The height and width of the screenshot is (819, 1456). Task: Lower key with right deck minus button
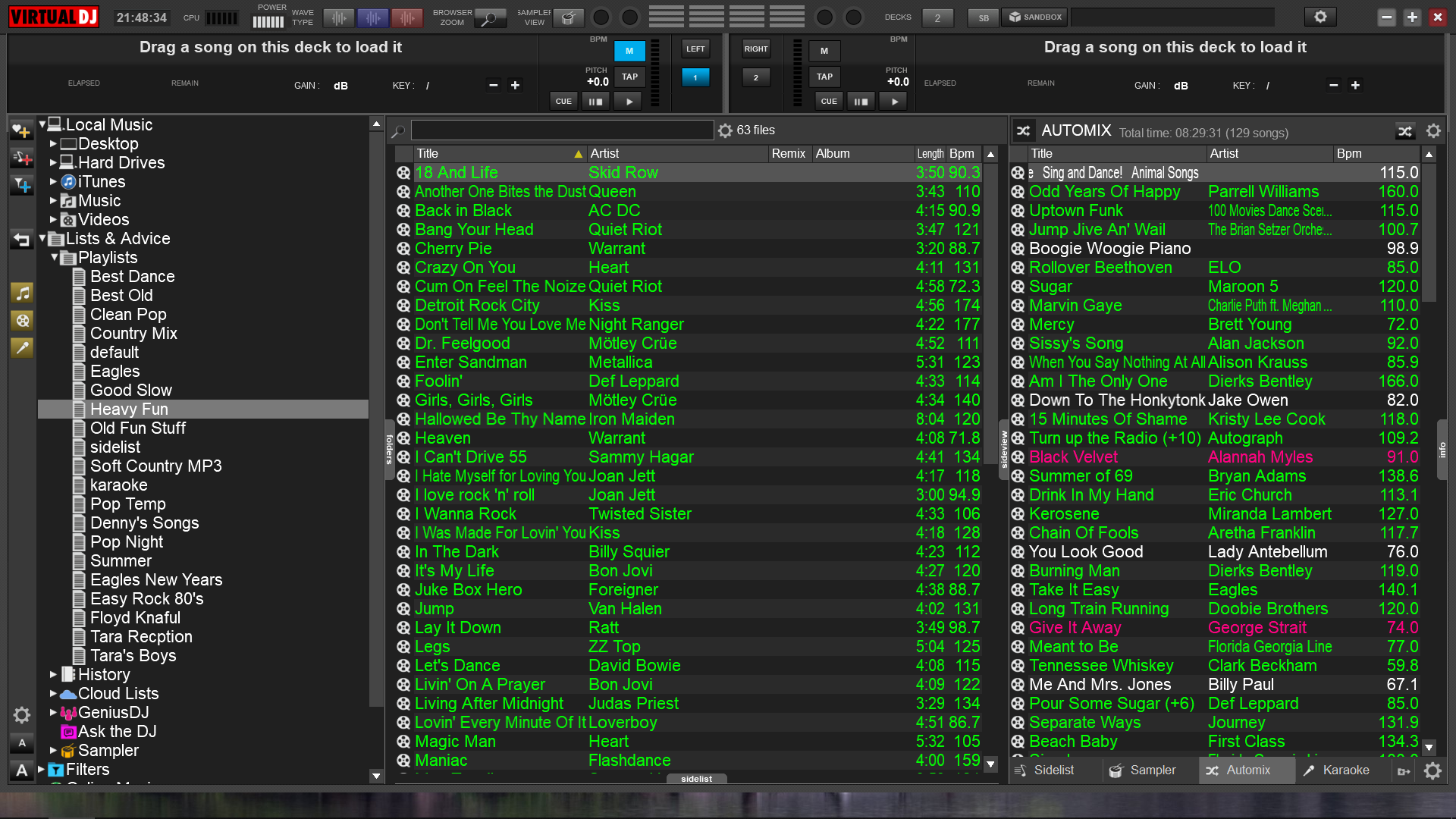[x=1334, y=85]
